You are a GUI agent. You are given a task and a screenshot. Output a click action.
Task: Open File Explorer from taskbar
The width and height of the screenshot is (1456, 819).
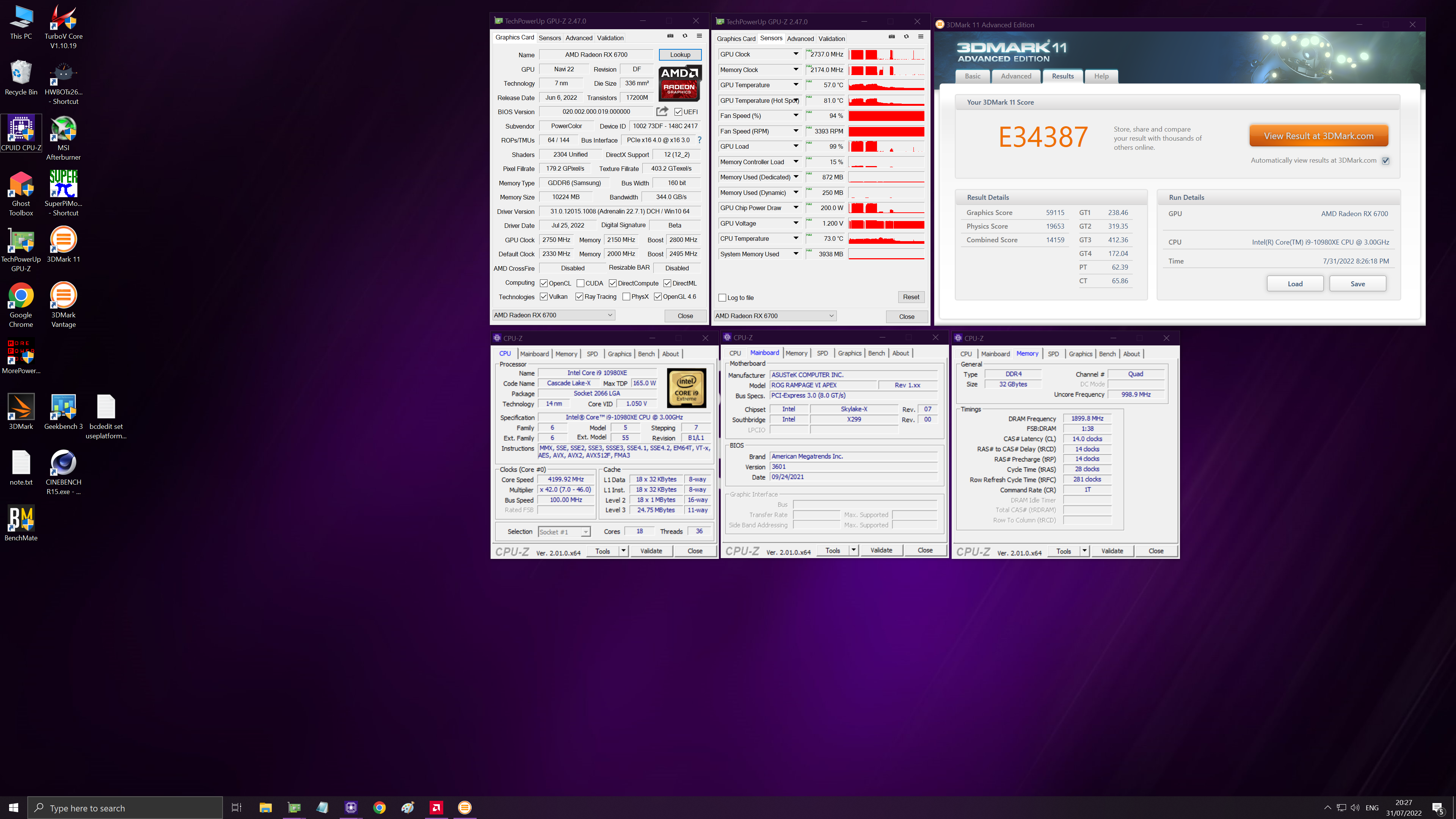pyautogui.click(x=266, y=807)
